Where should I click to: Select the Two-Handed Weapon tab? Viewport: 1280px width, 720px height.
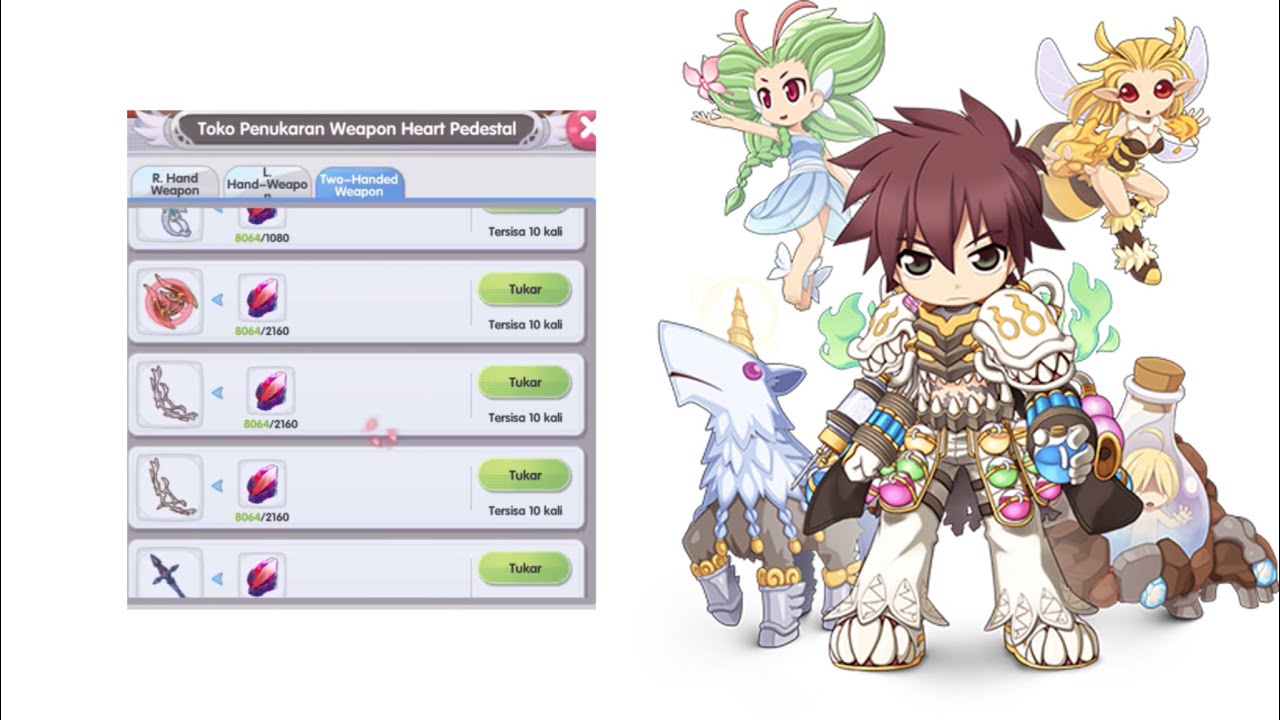tap(359, 183)
